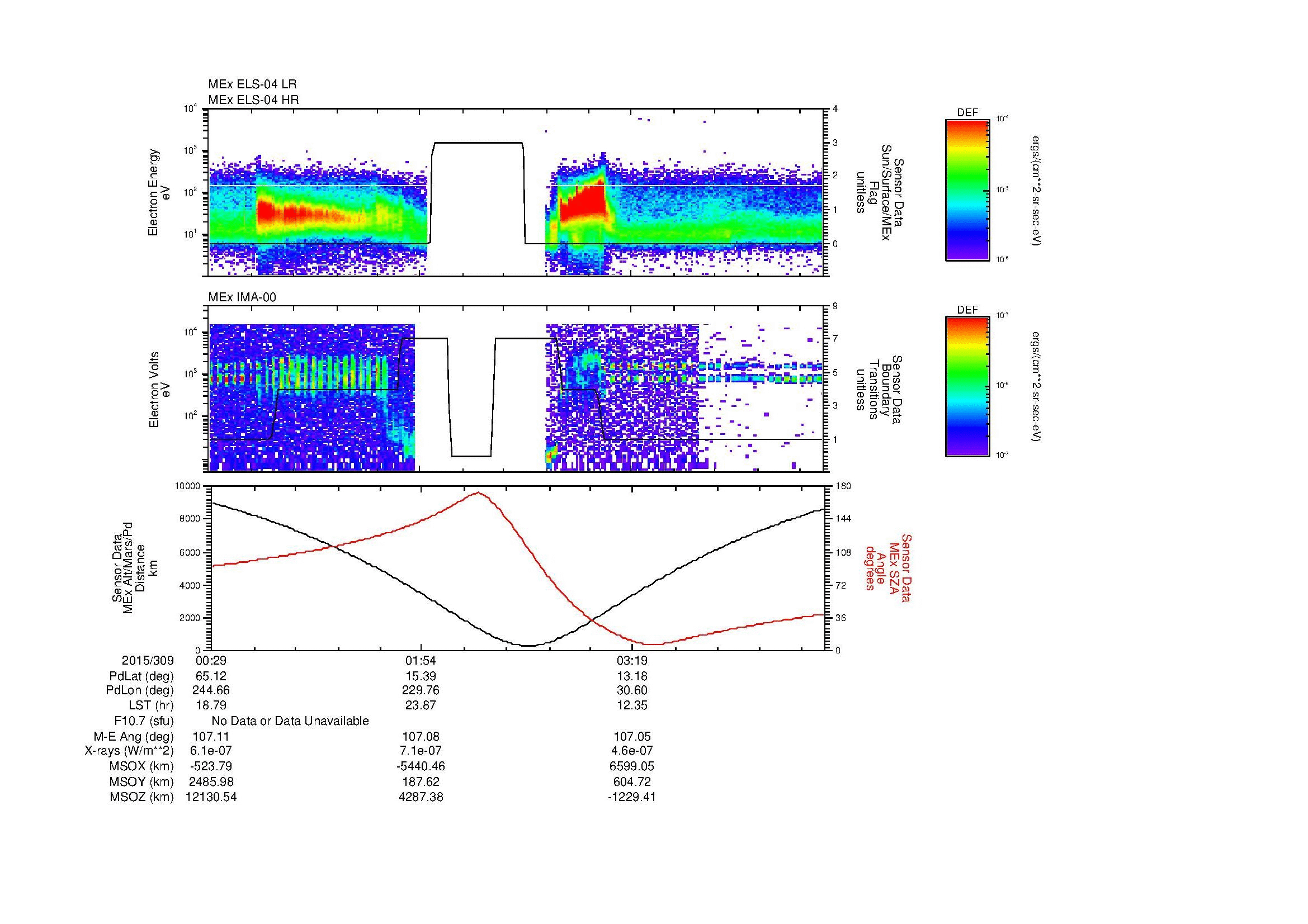This screenshot has height=924, width=1308.
Task: Click the PdLat value '13.18'
Action: coord(632,676)
